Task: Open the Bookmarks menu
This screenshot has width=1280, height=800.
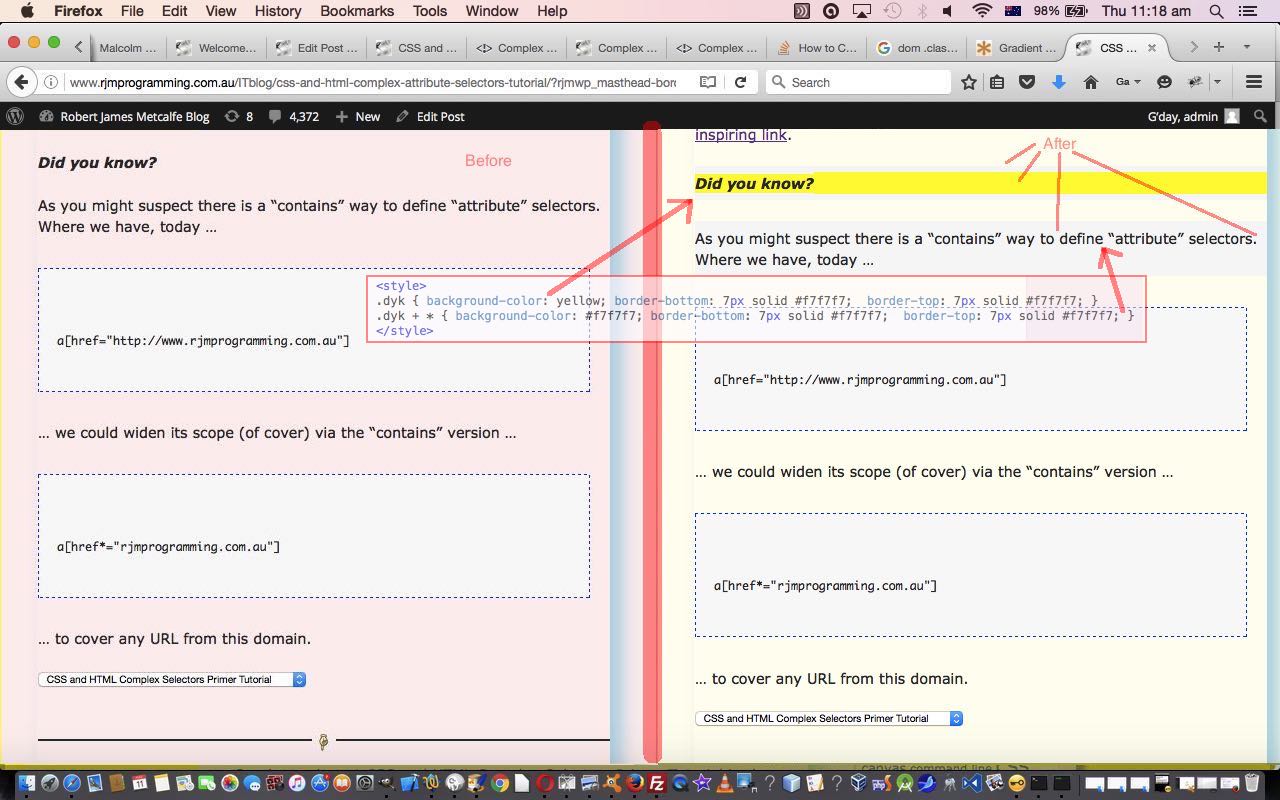Action: pyautogui.click(x=357, y=11)
